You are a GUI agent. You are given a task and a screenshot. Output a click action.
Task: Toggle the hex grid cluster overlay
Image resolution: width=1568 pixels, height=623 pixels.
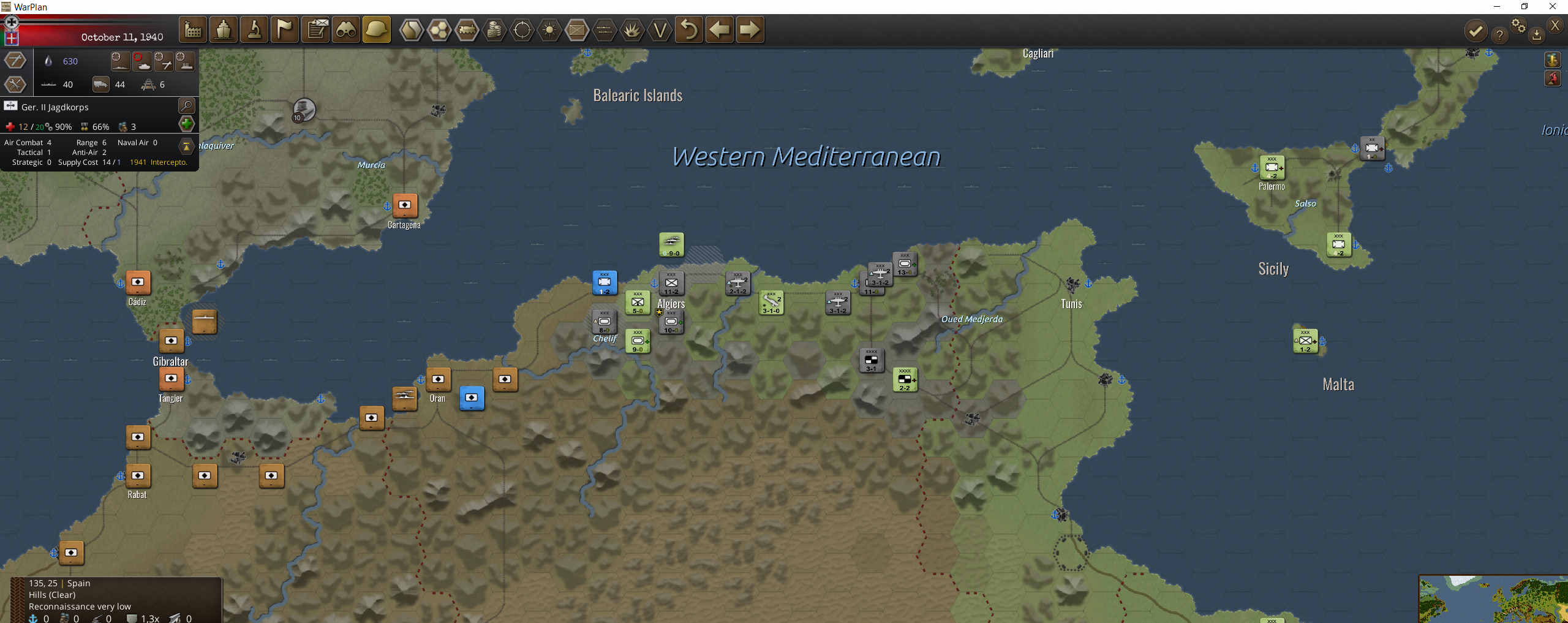click(x=439, y=29)
